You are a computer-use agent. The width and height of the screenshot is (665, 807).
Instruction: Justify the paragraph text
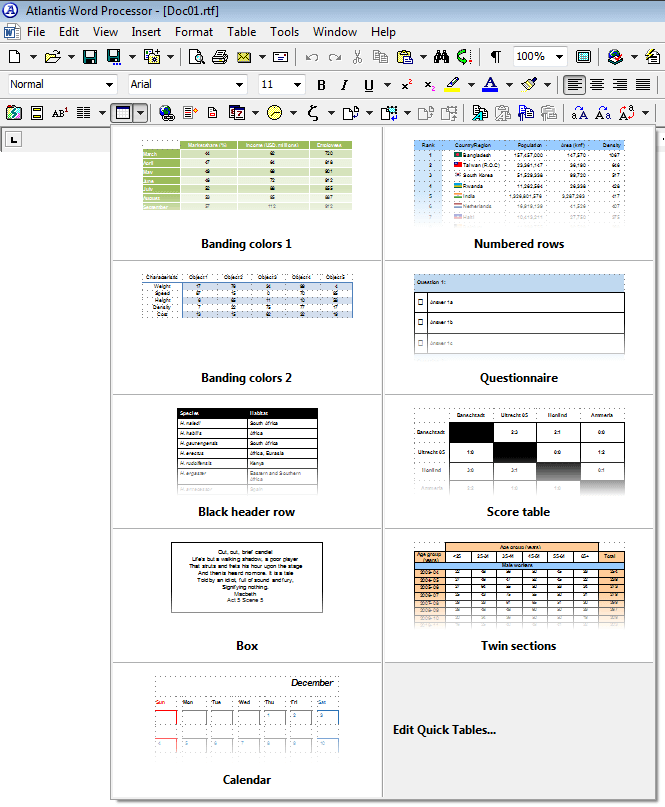tap(643, 84)
